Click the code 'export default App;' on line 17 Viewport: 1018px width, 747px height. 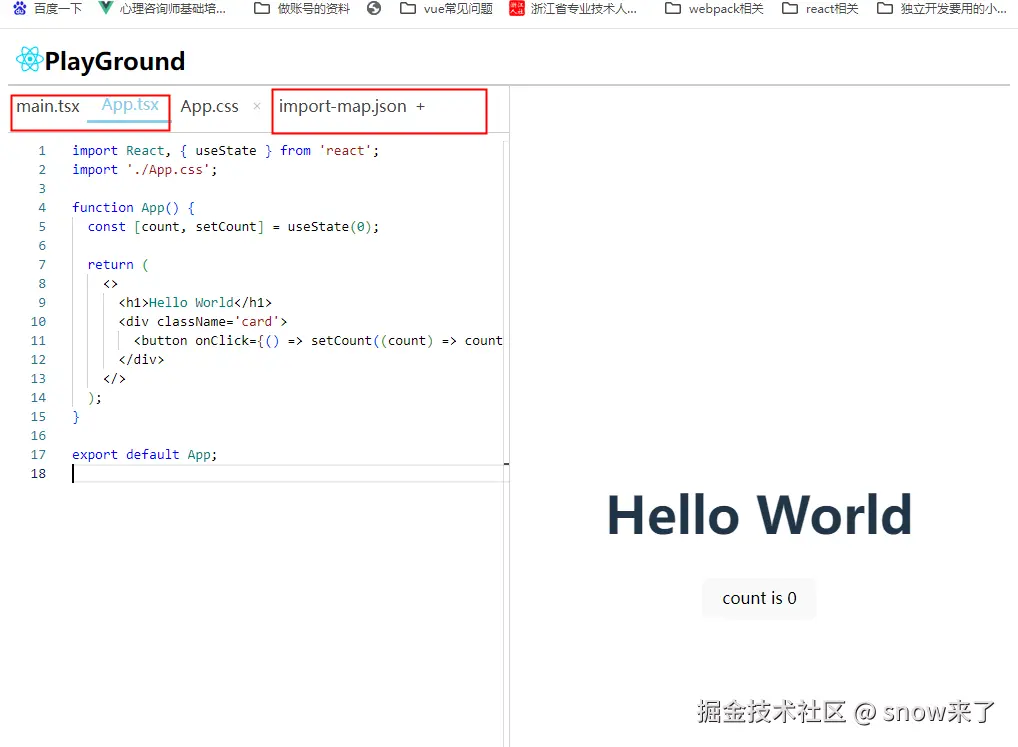[x=144, y=455]
